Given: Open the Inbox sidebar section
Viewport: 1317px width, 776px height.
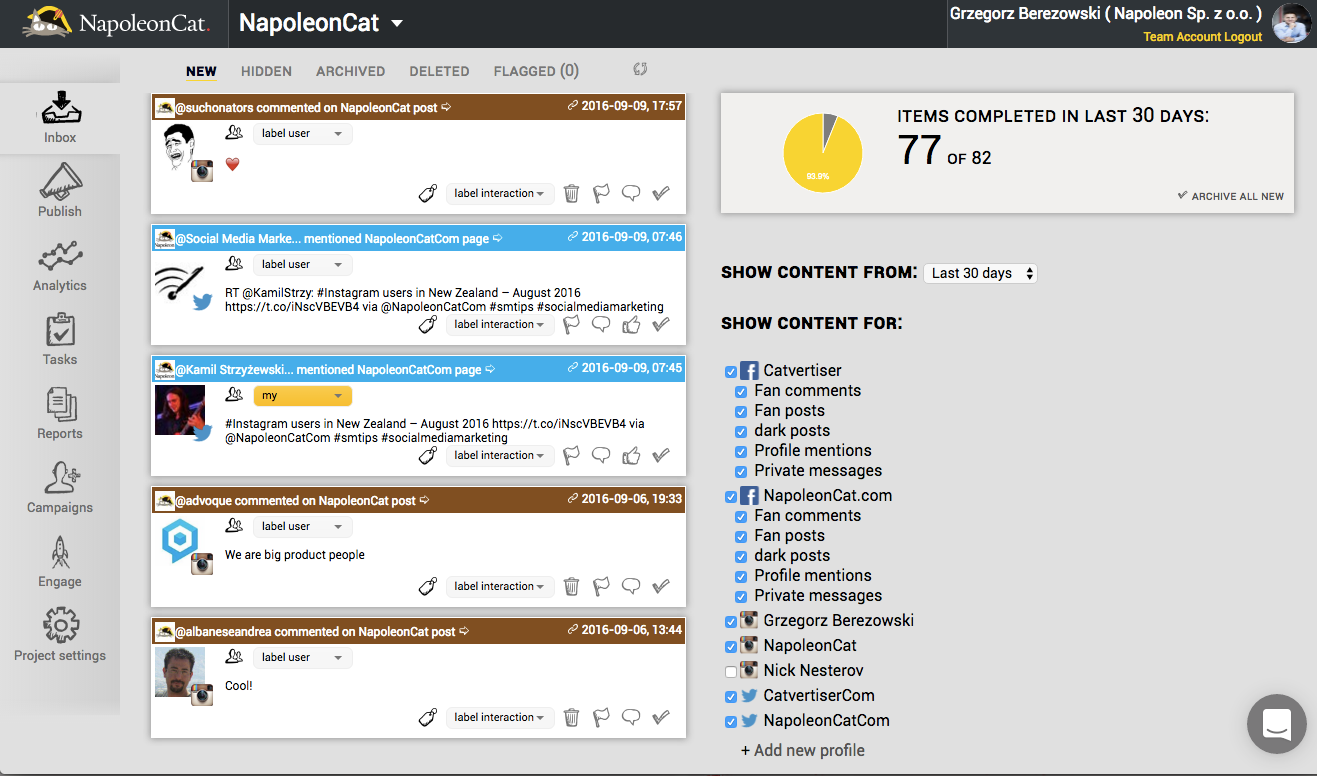Looking at the screenshot, I should pos(60,118).
